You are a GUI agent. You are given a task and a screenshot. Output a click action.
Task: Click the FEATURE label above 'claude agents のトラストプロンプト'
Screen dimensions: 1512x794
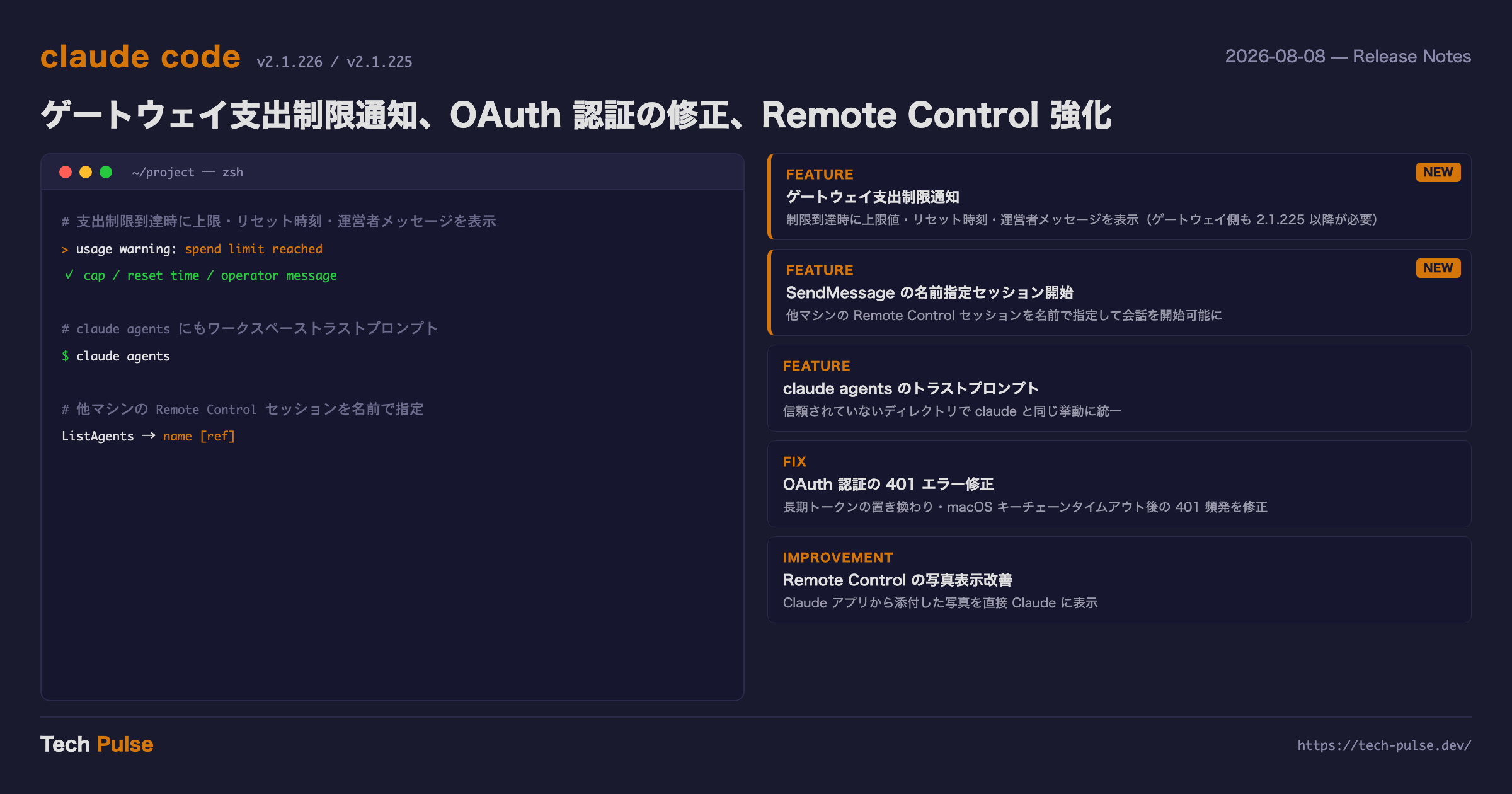pyautogui.click(x=816, y=366)
